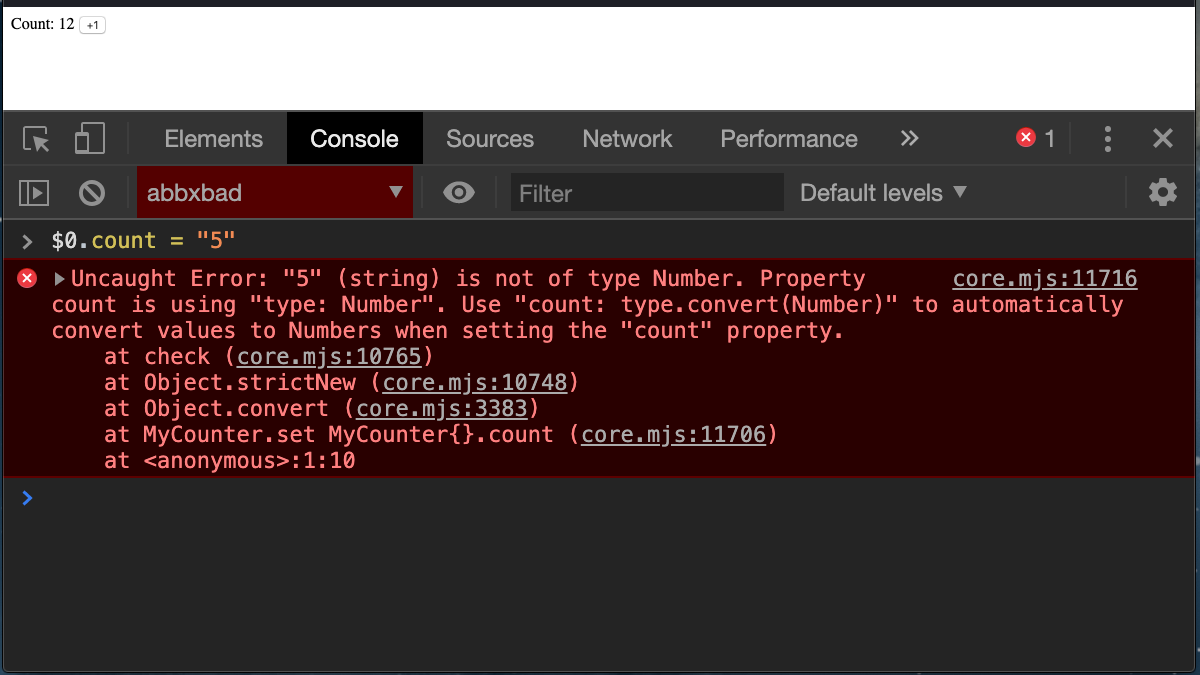1200x675 pixels.
Task: Click the +1 button on the page
Action: click(x=92, y=25)
